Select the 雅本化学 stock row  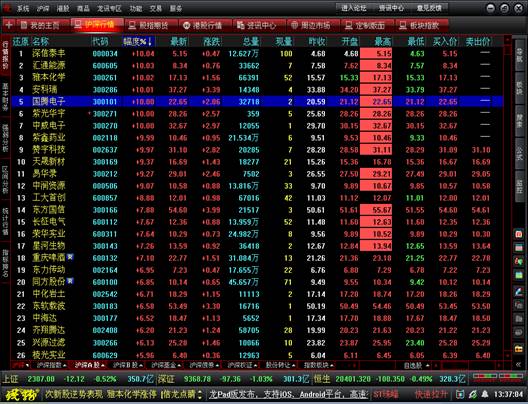point(258,78)
